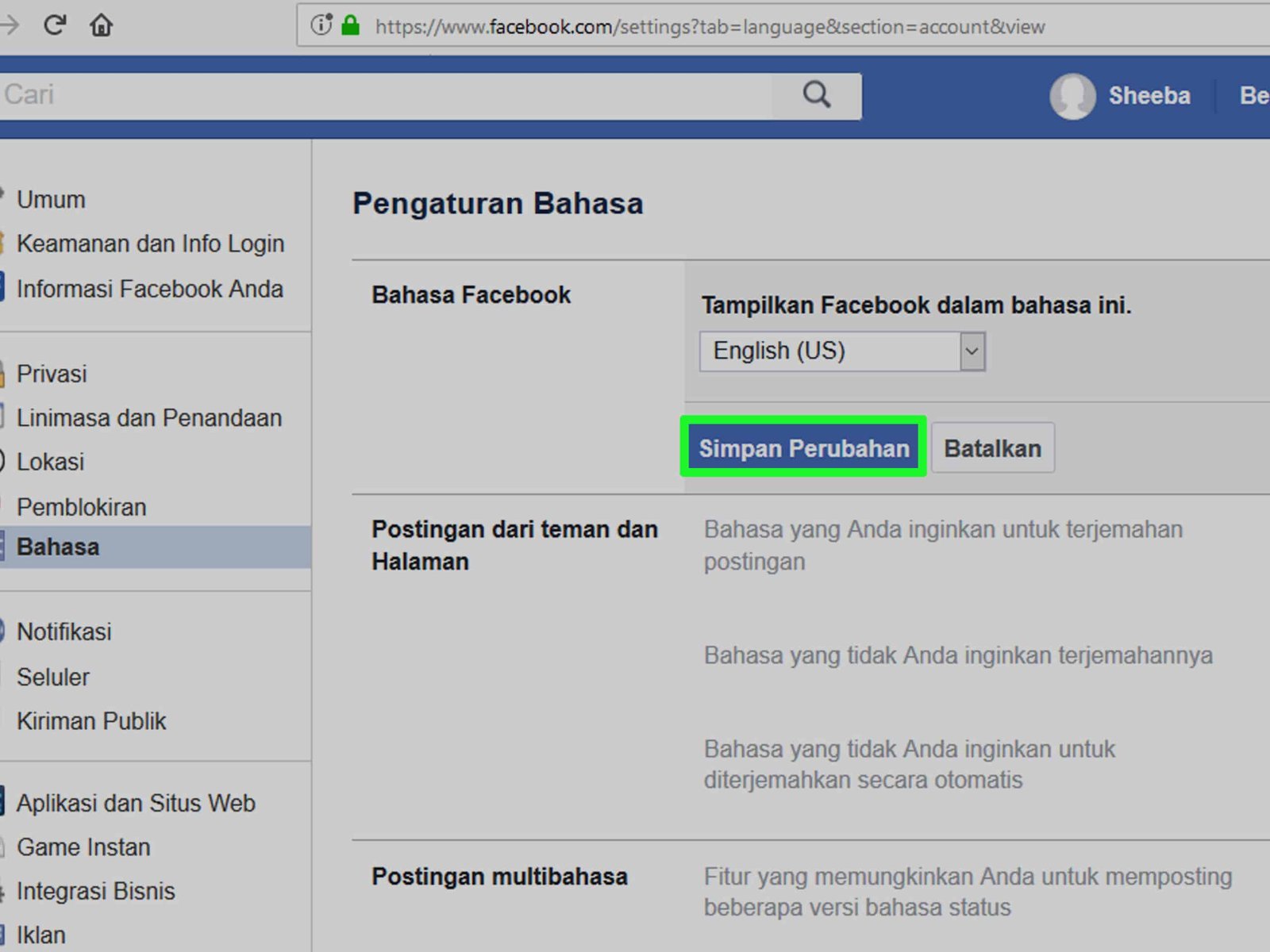1270x952 pixels.
Task: Go to Privasi settings
Action: [x=52, y=374]
